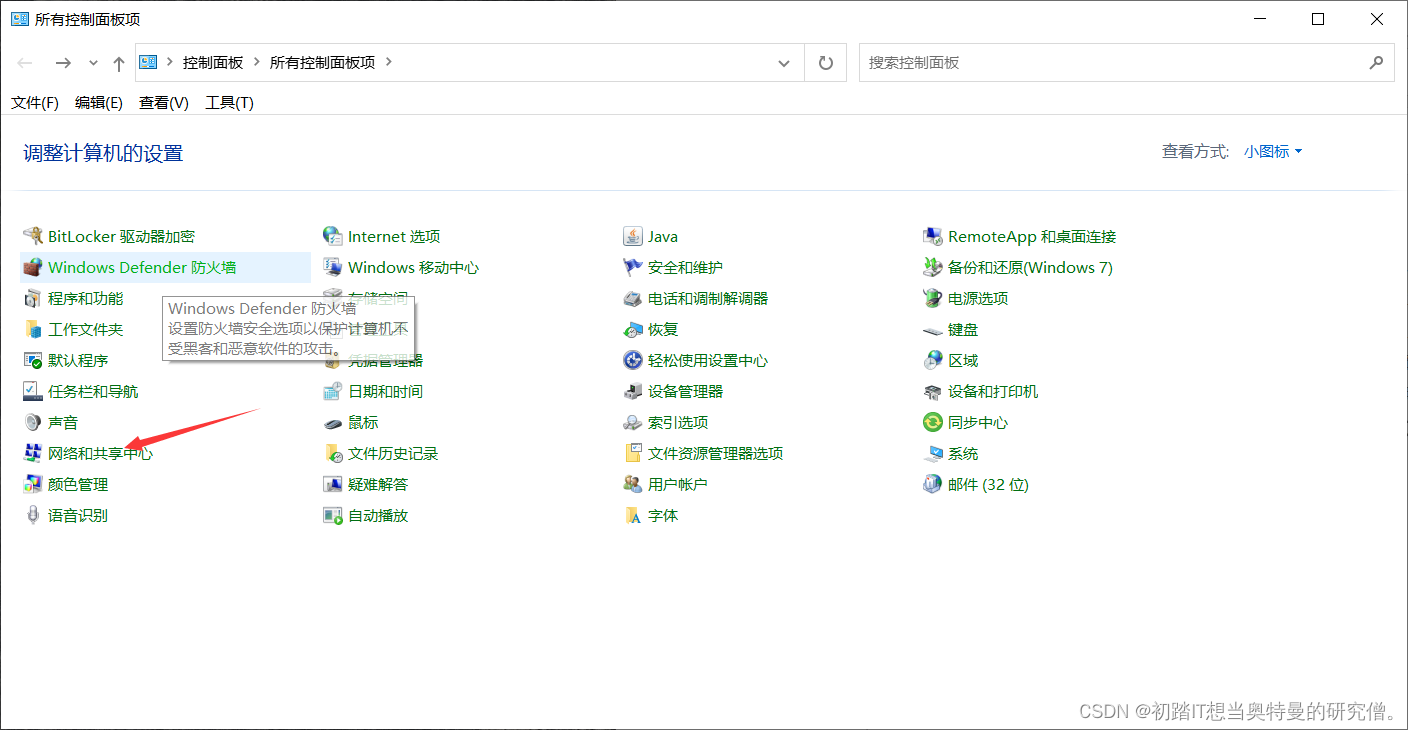Click the Windows 移动中心 icon
Image resolution: width=1408 pixels, height=730 pixels.
point(333,268)
